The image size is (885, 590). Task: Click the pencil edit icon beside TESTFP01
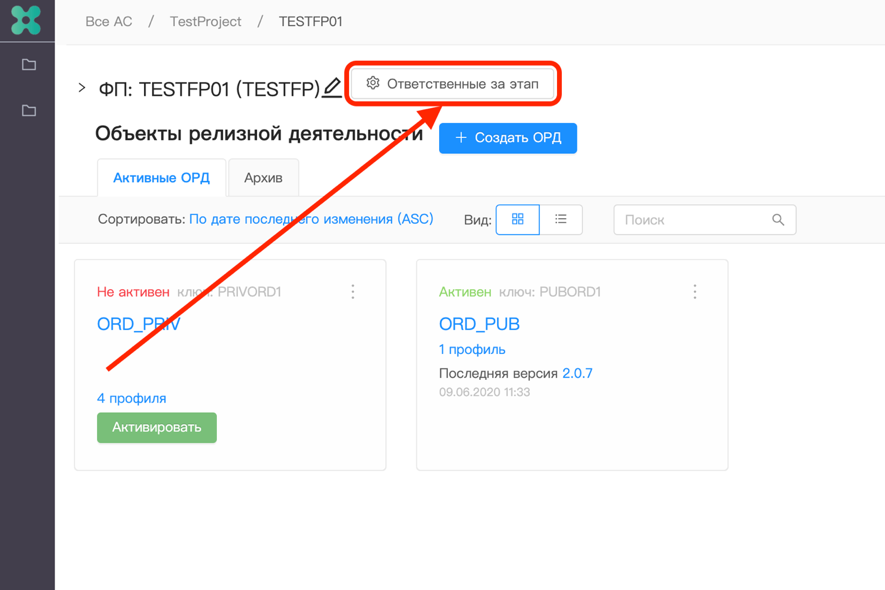click(x=332, y=89)
